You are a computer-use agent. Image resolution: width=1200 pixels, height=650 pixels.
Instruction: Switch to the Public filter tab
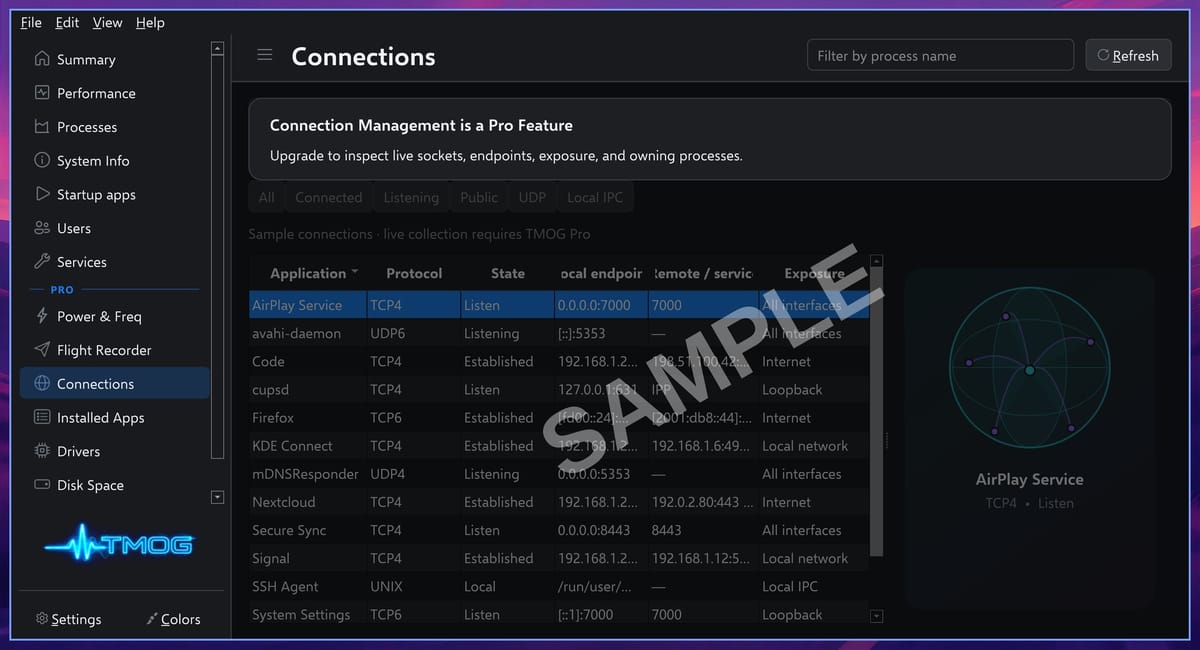(x=479, y=198)
